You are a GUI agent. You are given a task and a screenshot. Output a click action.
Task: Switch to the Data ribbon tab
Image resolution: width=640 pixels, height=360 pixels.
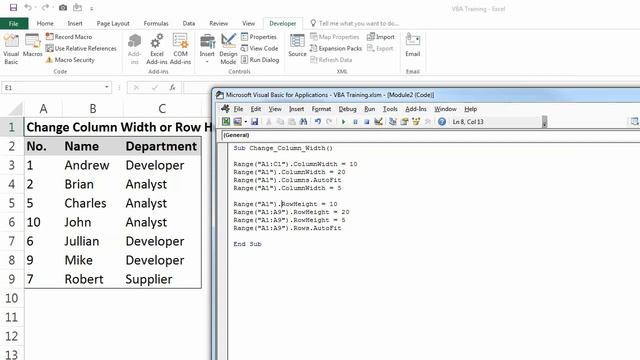189,23
